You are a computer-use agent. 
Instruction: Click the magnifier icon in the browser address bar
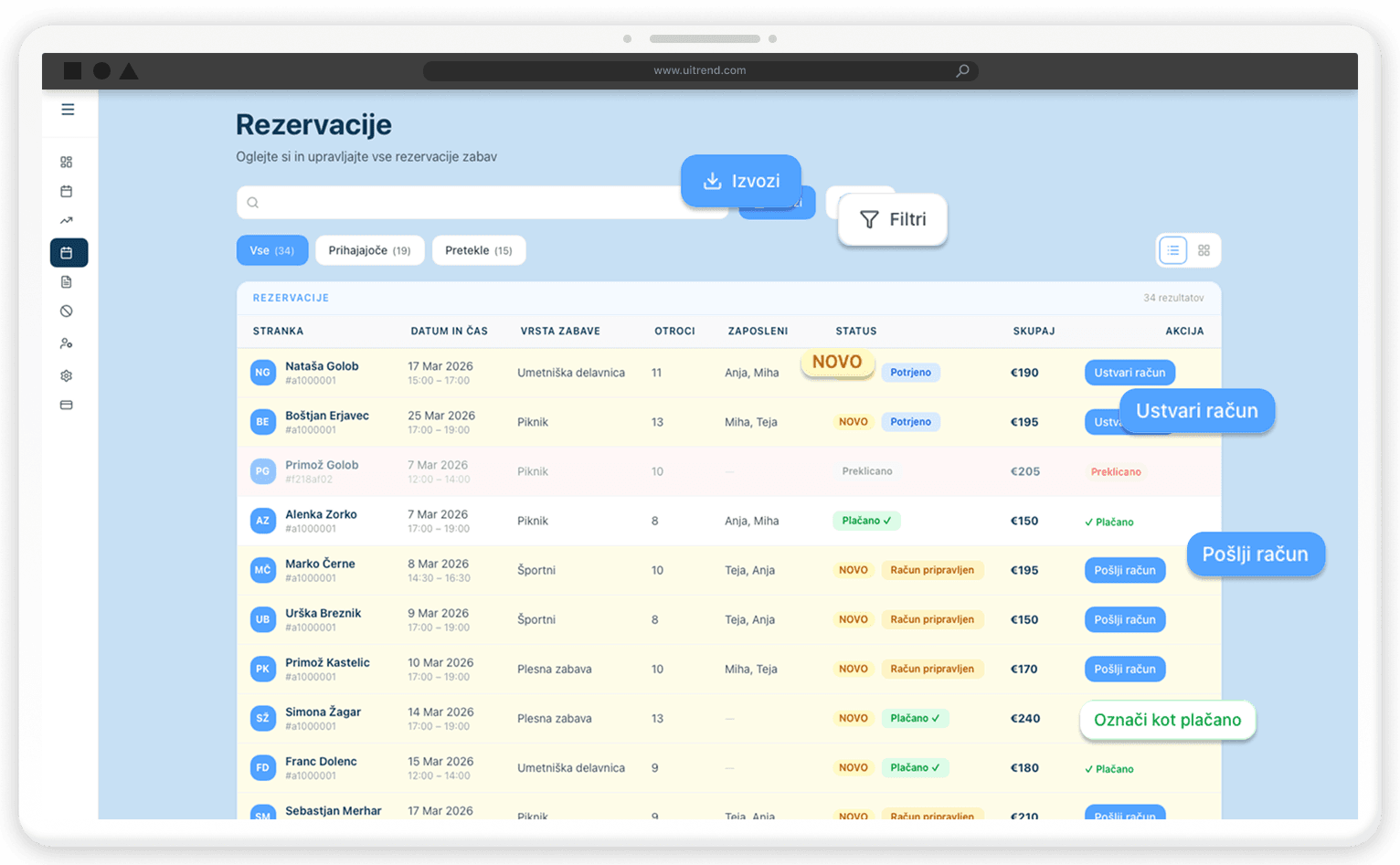click(962, 71)
